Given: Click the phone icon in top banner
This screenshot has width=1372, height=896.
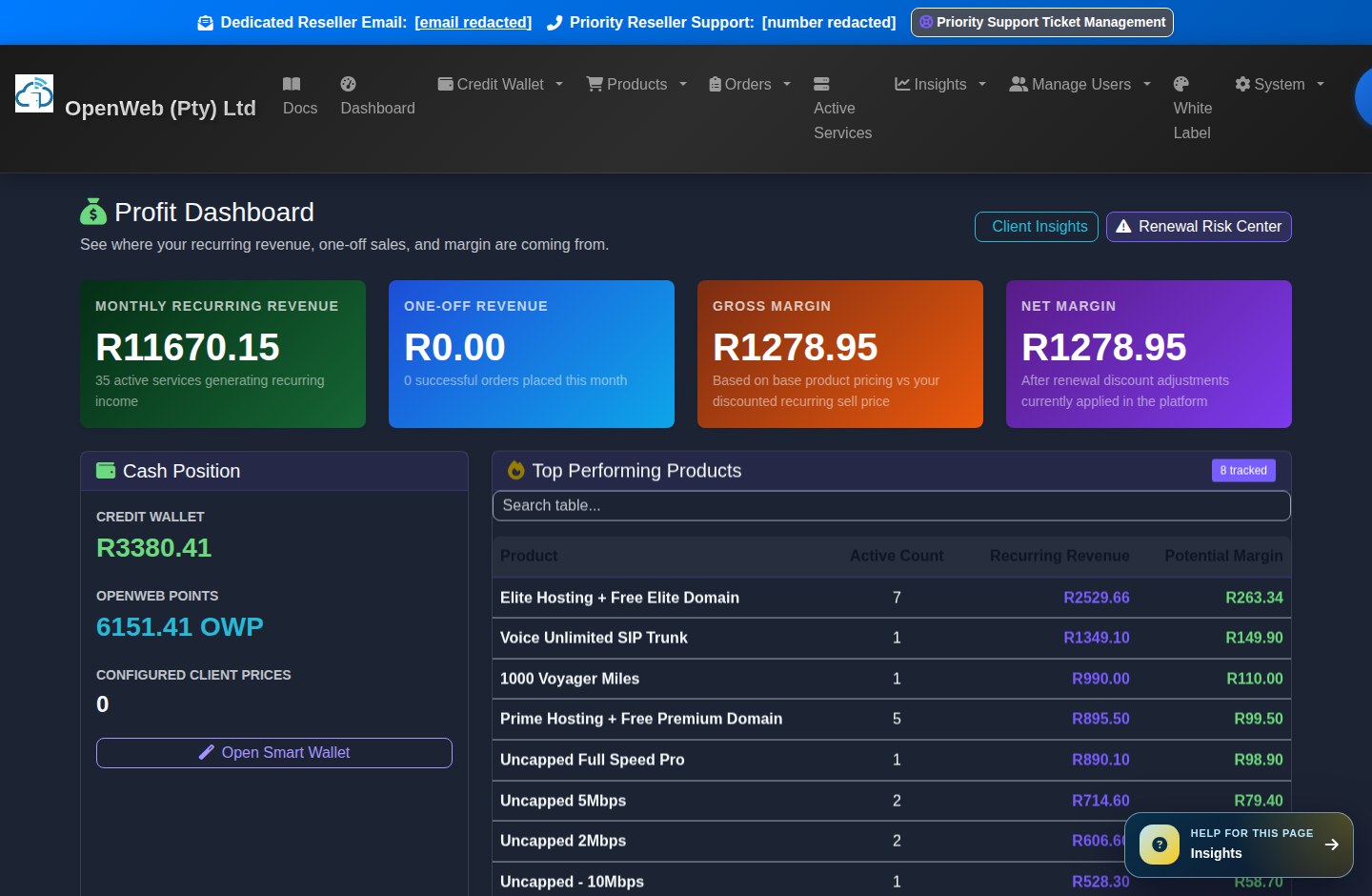Looking at the screenshot, I should (x=555, y=23).
